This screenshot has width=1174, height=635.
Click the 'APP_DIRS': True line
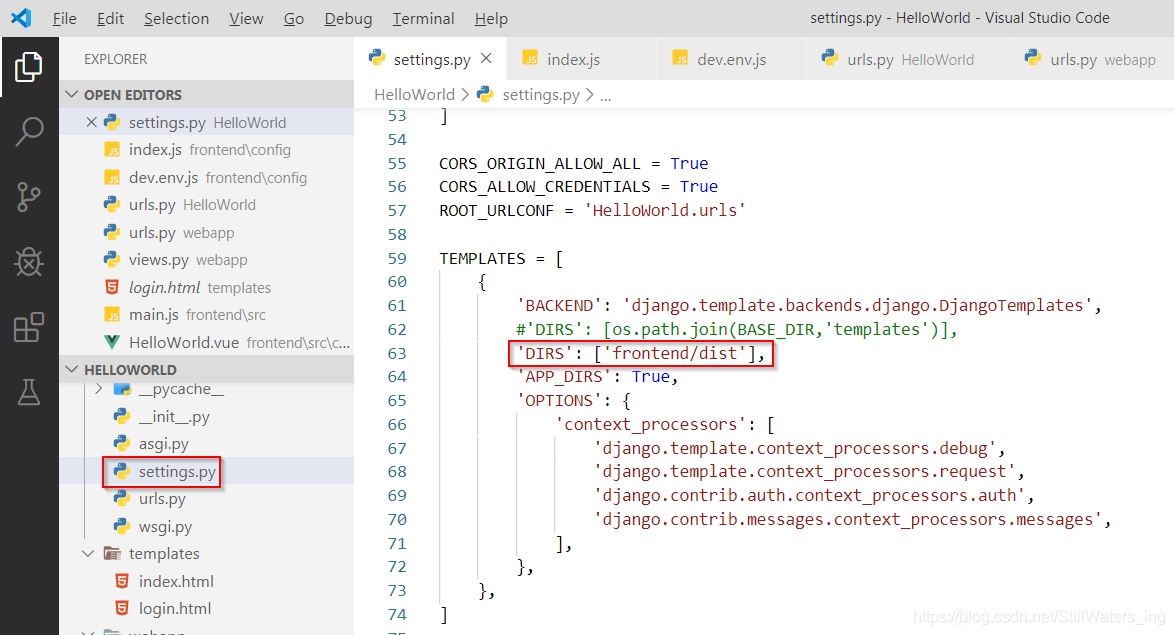tap(597, 377)
